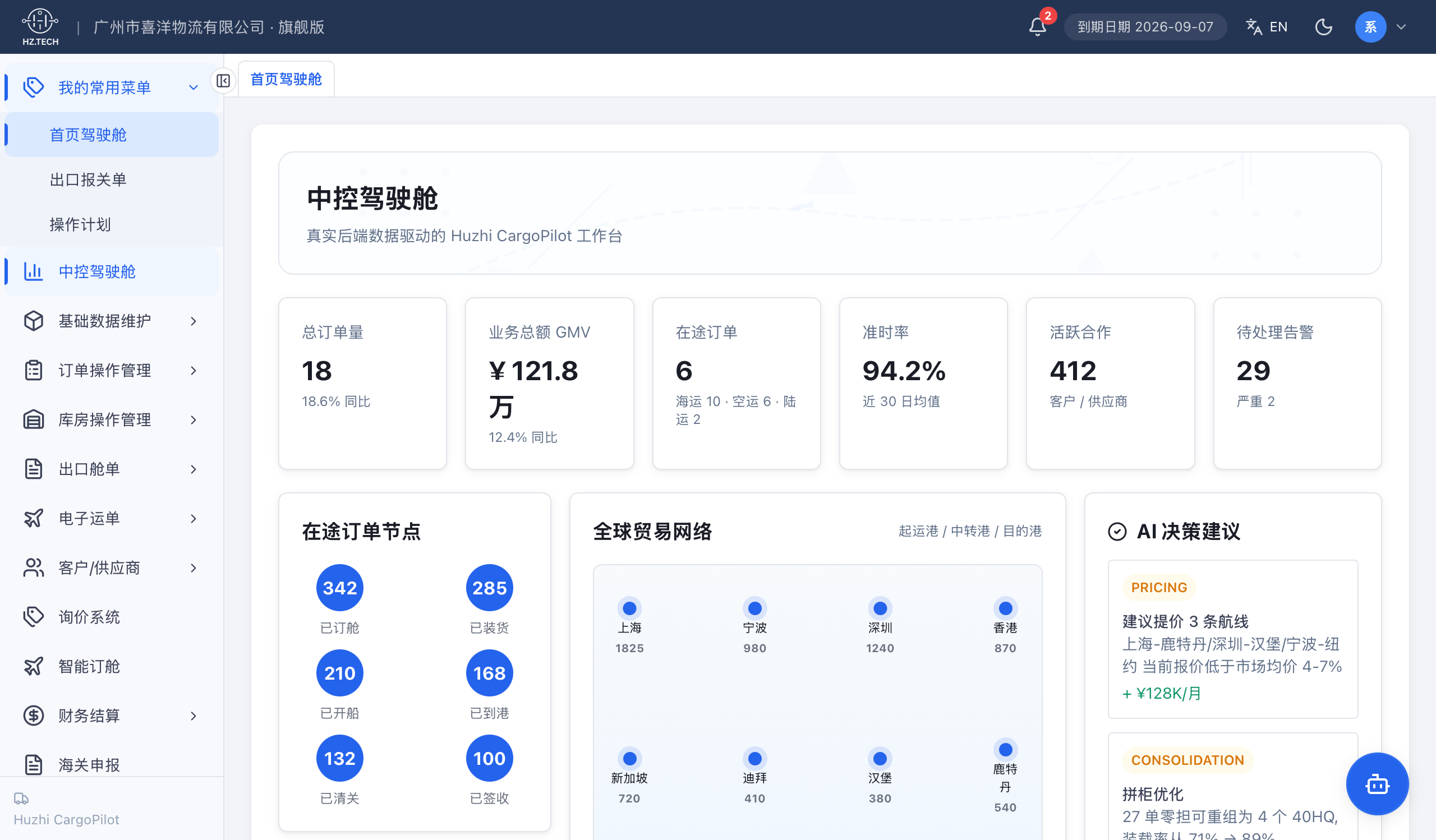The image size is (1436, 840).
Task: Click the 财务结算 dollar icon
Action: 33,716
